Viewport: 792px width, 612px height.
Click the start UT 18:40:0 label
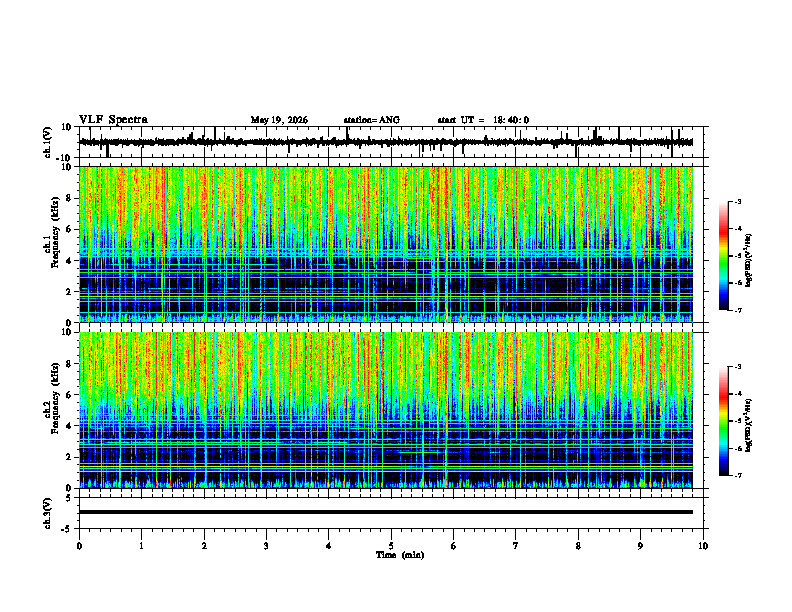point(483,120)
